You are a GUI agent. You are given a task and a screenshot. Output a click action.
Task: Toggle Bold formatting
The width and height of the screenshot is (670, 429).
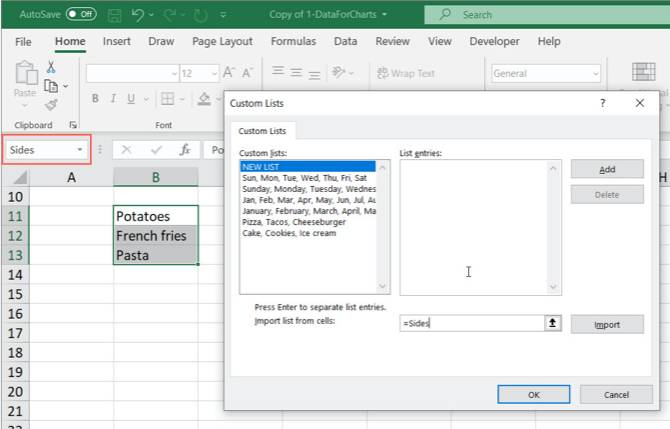(x=96, y=99)
